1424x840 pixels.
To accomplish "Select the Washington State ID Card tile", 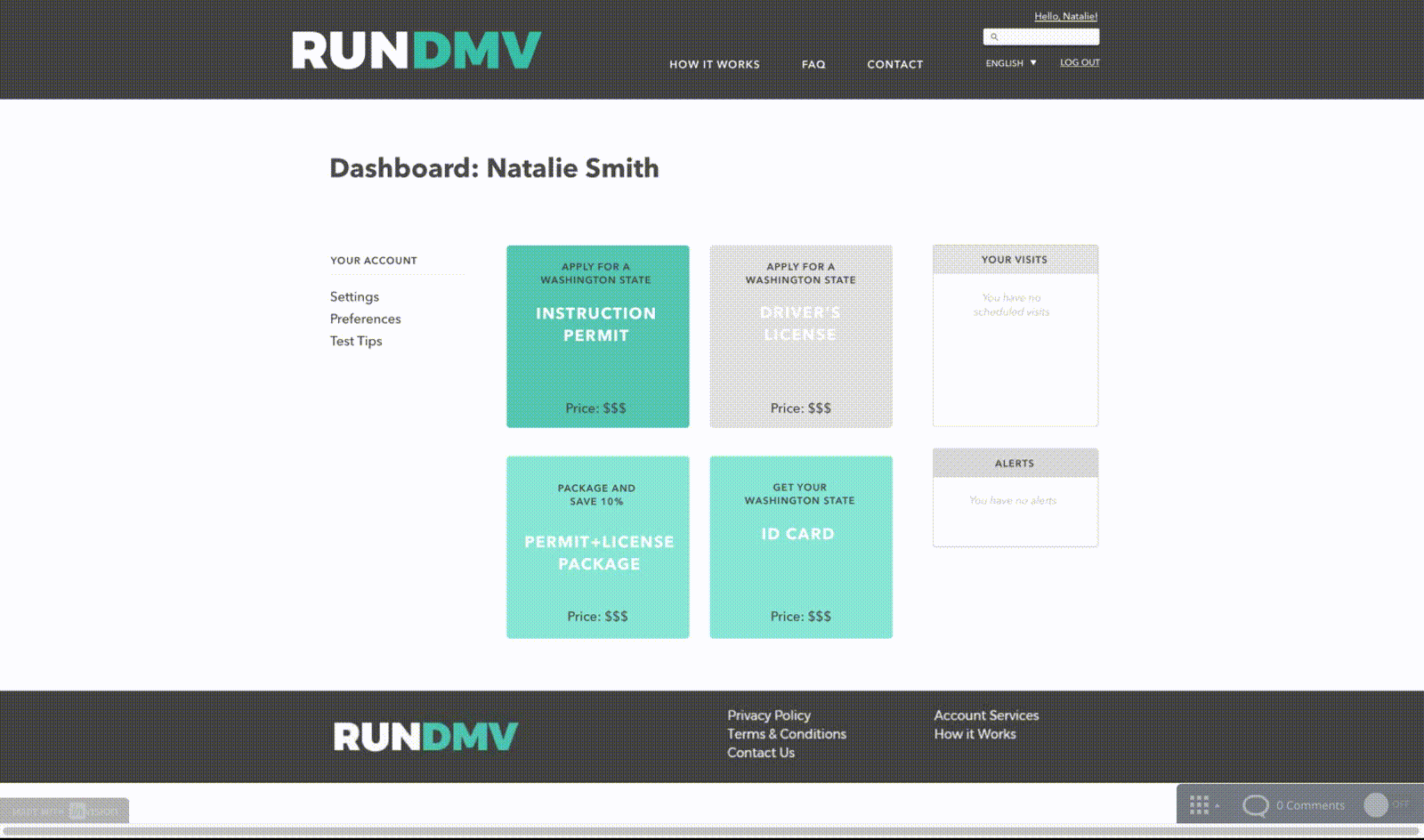I will tap(801, 547).
